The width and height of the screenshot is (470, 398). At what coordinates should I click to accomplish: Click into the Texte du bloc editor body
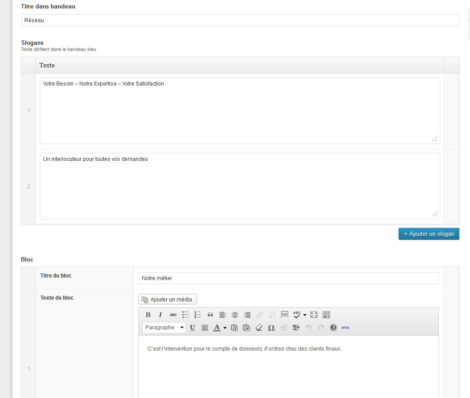(x=289, y=367)
